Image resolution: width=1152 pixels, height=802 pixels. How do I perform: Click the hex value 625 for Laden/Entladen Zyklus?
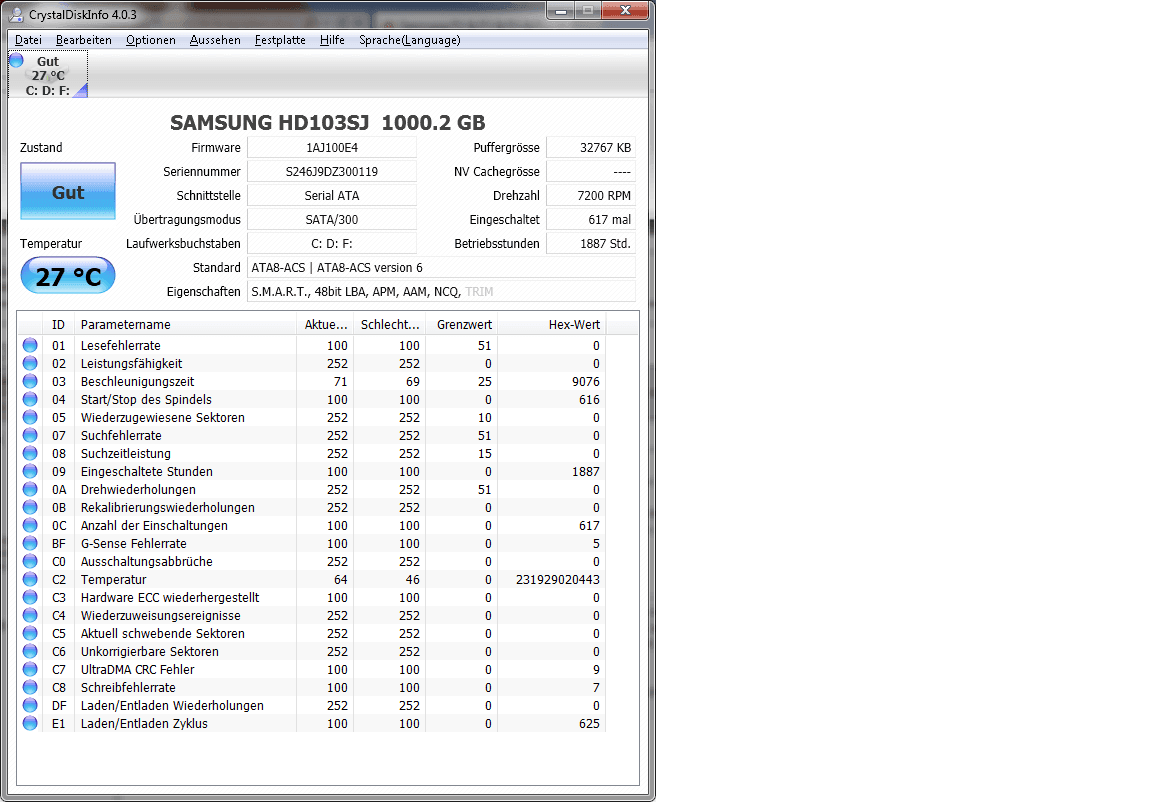[589, 723]
